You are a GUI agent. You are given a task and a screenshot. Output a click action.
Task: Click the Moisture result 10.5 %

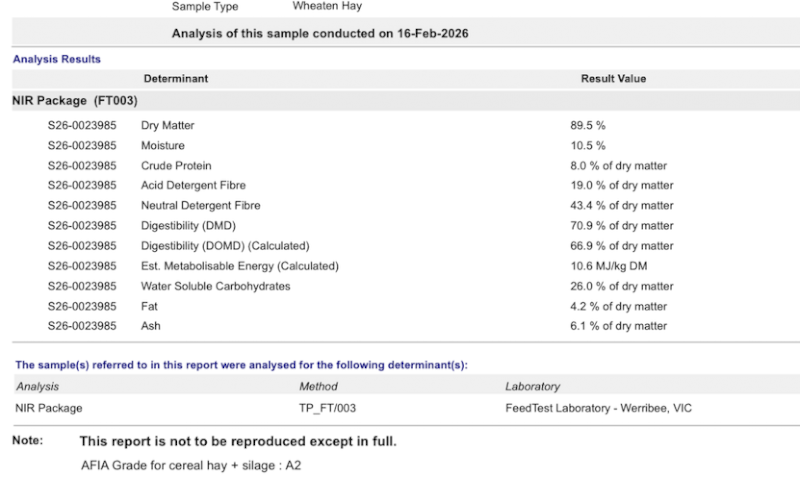(x=588, y=146)
